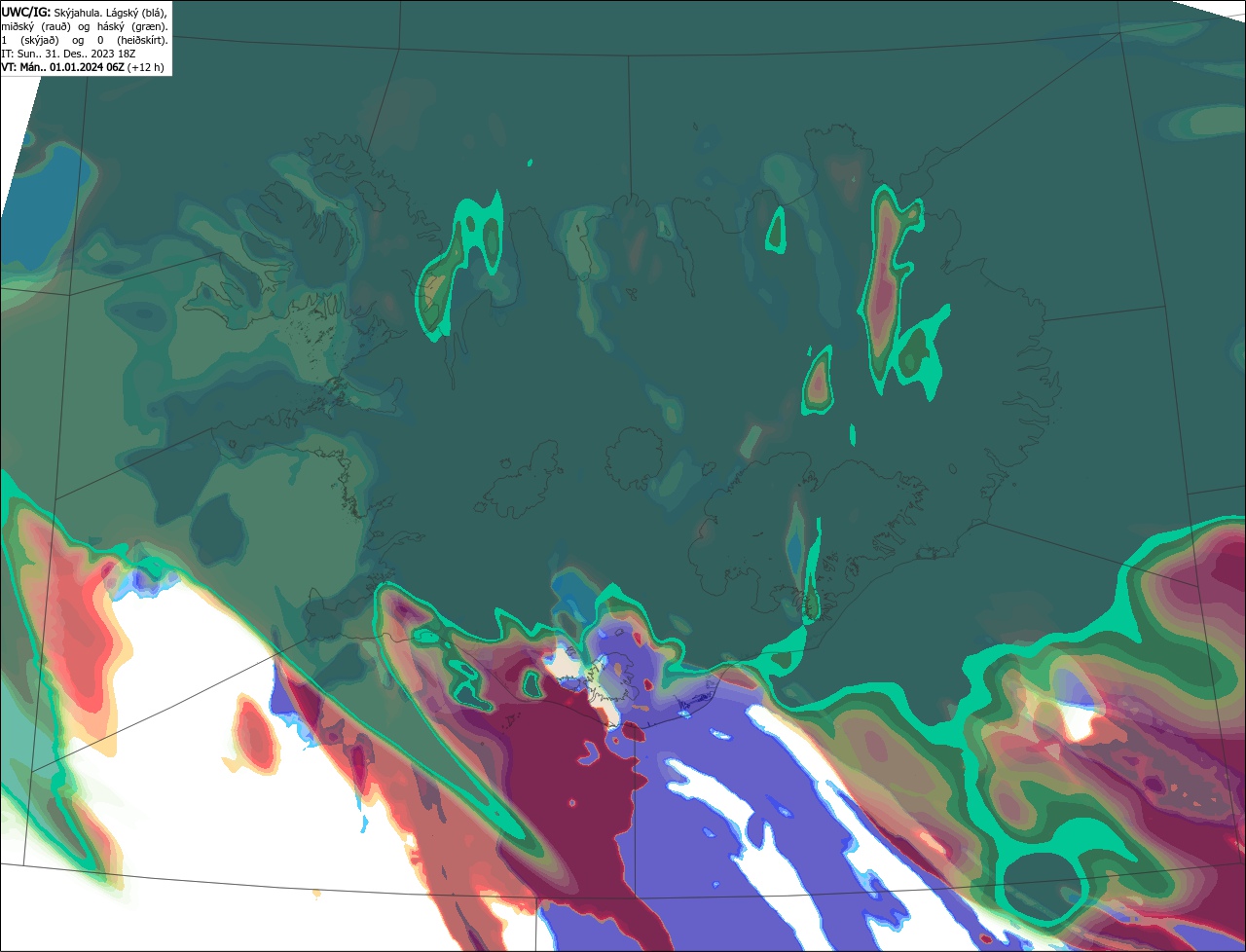Select the "miðský (rauð) og háský (græn)" legend line

pyautogui.click(x=85, y=25)
